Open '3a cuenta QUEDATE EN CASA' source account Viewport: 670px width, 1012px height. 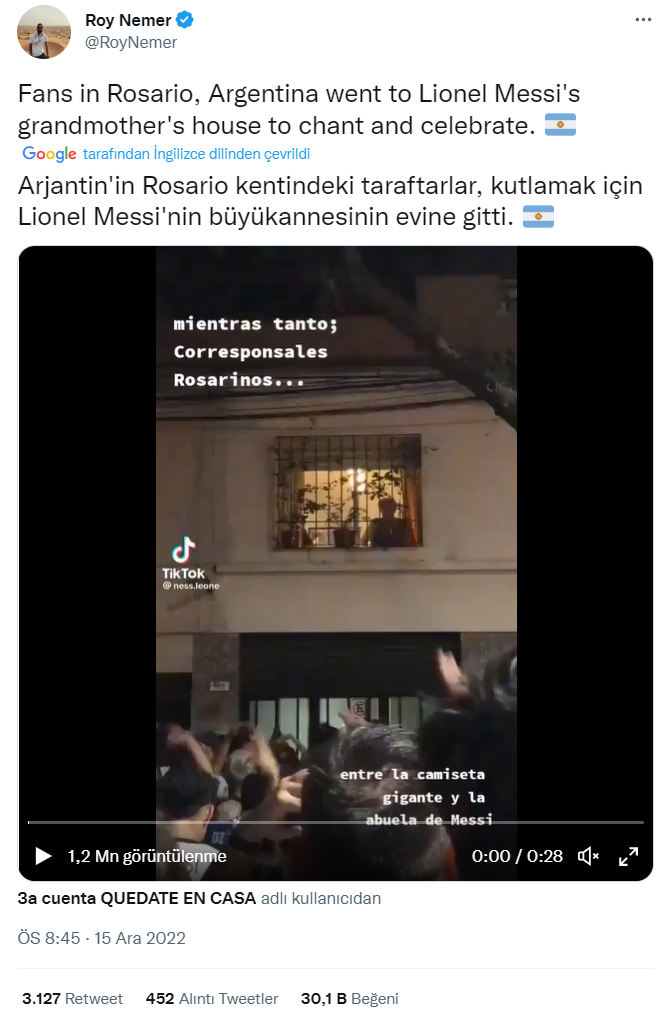[137, 898]
